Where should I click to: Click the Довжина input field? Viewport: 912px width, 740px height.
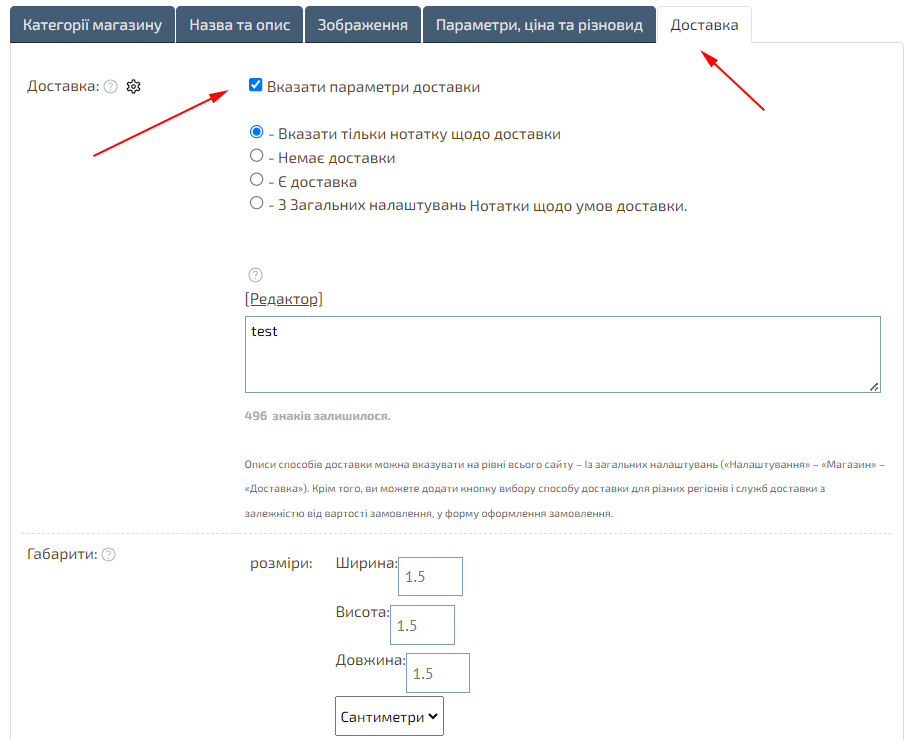(x=438, y=673)
